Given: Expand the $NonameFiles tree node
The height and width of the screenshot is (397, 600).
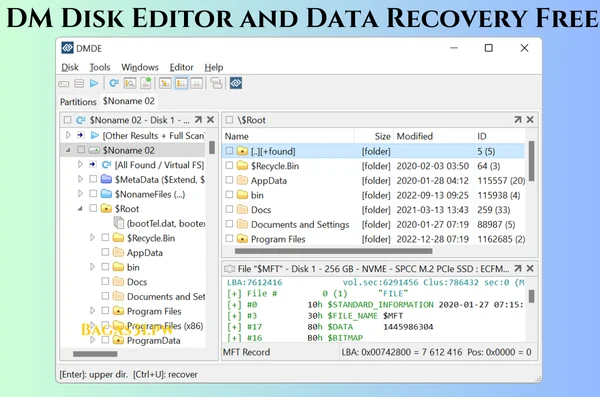Looking at the screenshot, I should [80, 193].
